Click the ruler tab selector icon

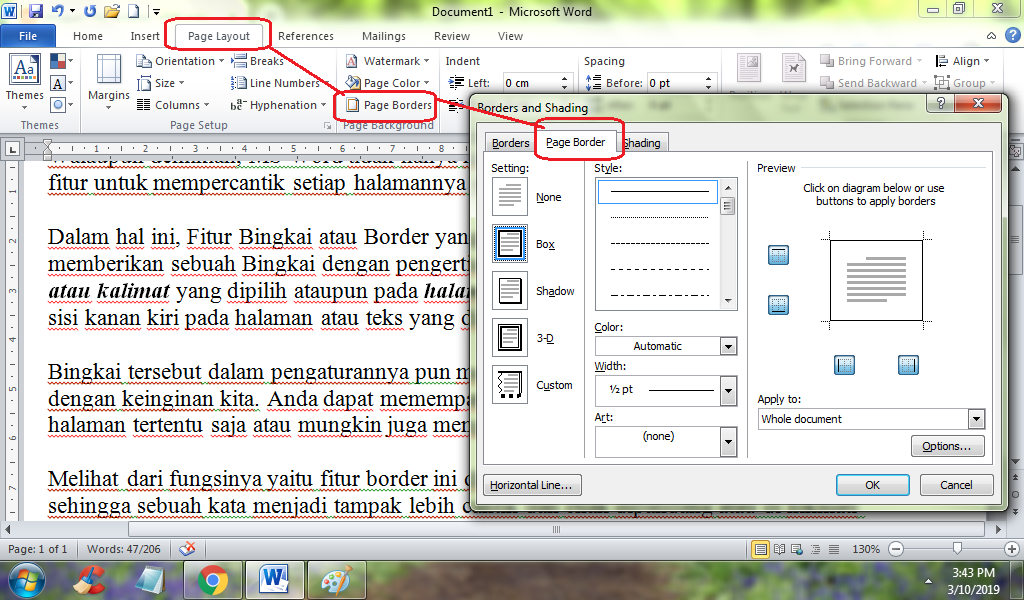click(12, 150)
